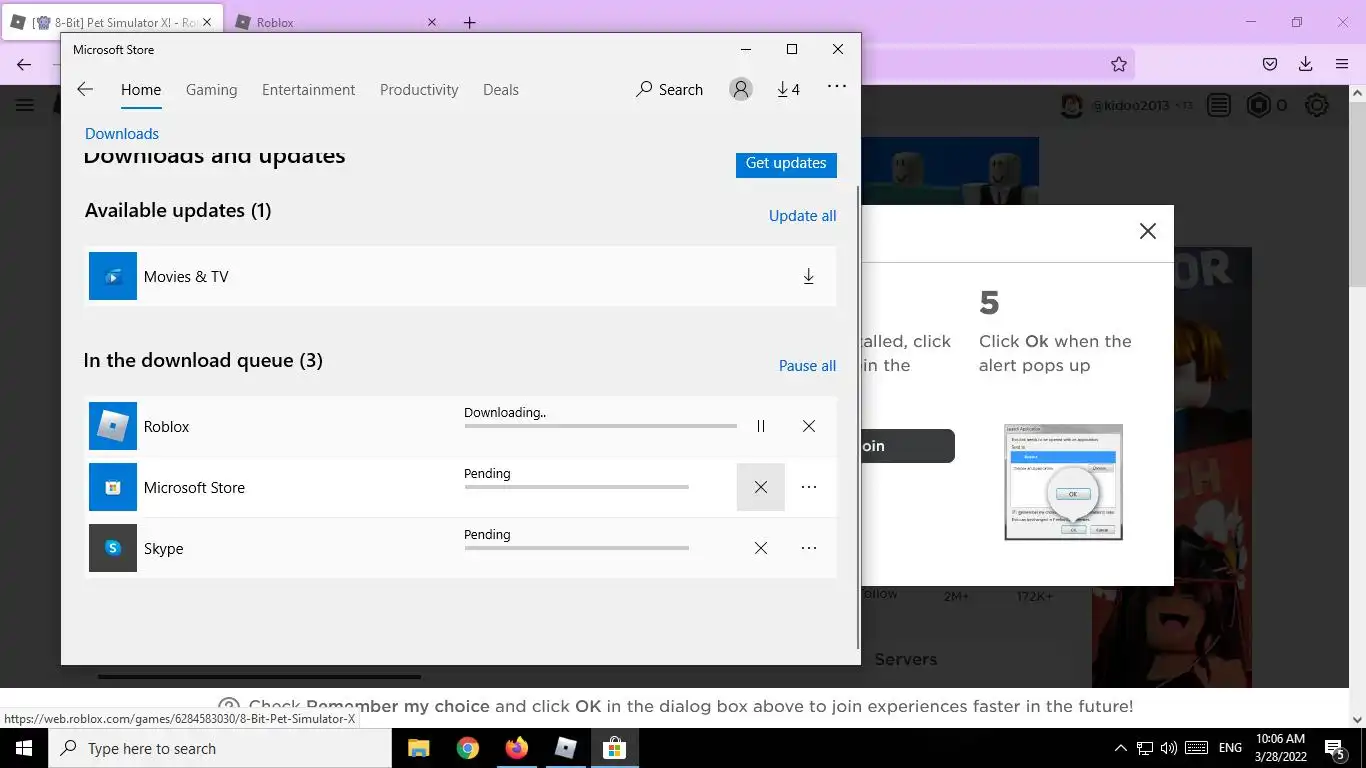The width and height of the screenshot is (1366, 768).
Task: Open the Deals tab
Action: click(501, 89)
